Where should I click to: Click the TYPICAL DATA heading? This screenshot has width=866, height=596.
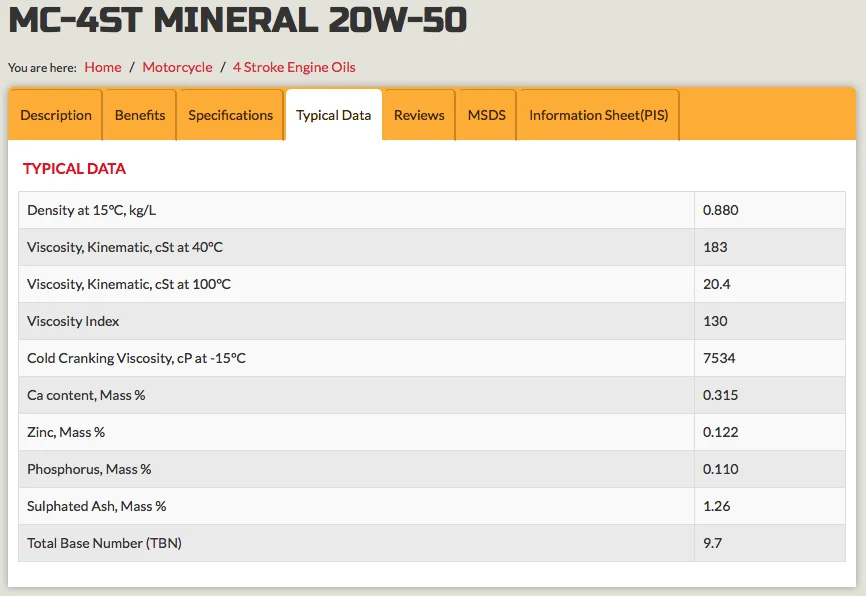pyautogui.click(x=74, y=168)
